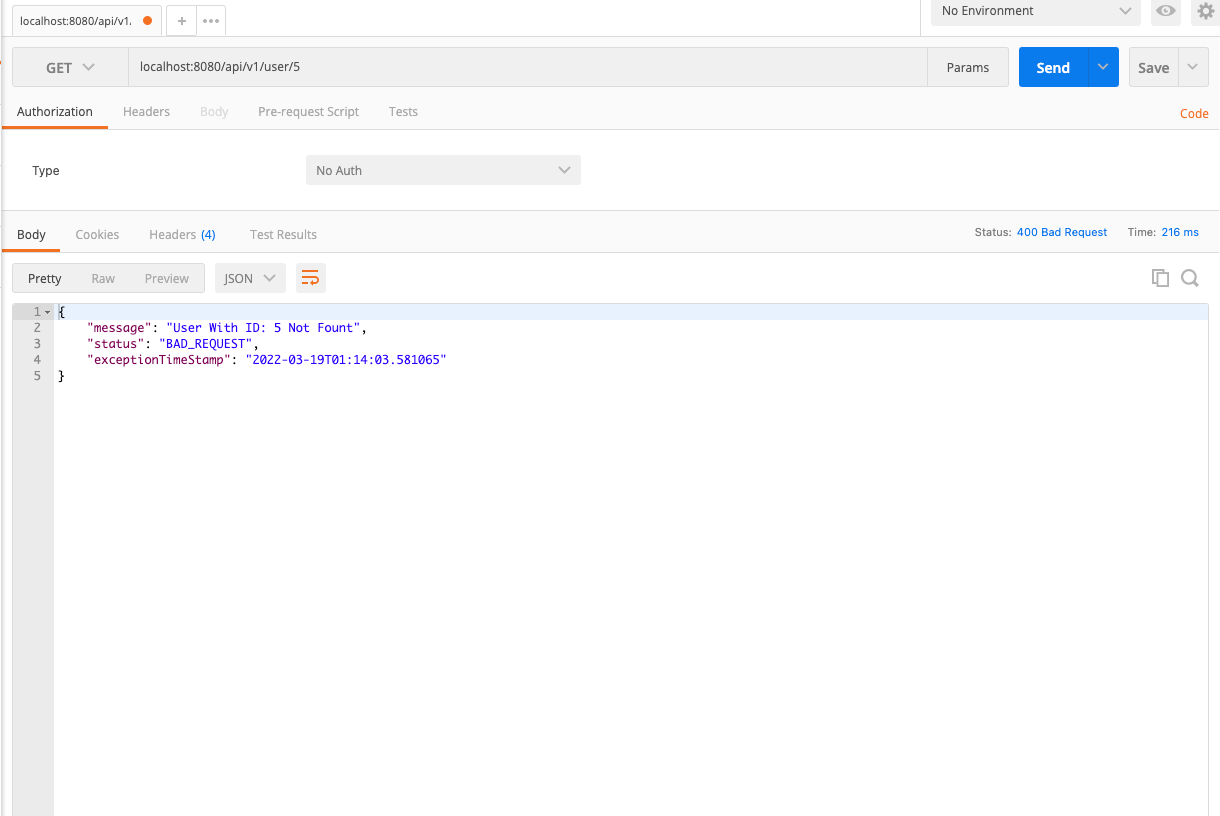Click the request URL input field
The image size is (1220, 816).
[528, 67]
